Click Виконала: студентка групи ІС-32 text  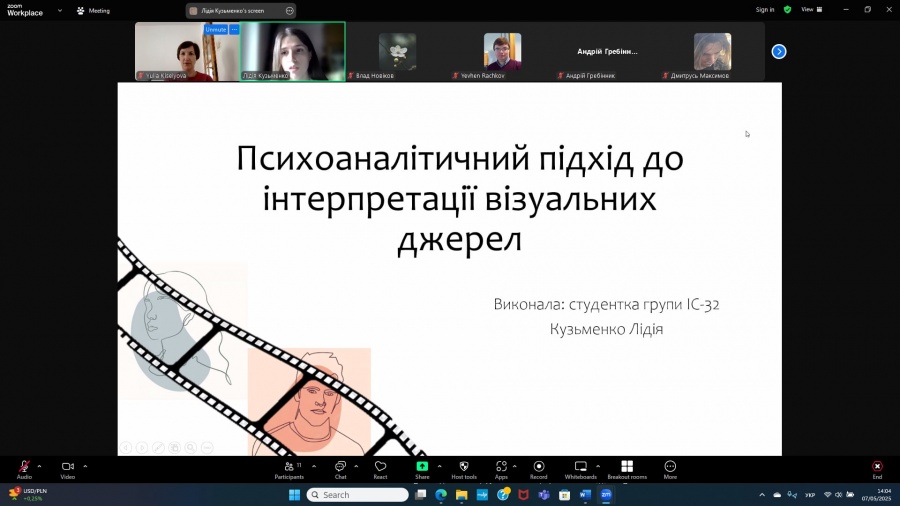[x=606, y=305]
